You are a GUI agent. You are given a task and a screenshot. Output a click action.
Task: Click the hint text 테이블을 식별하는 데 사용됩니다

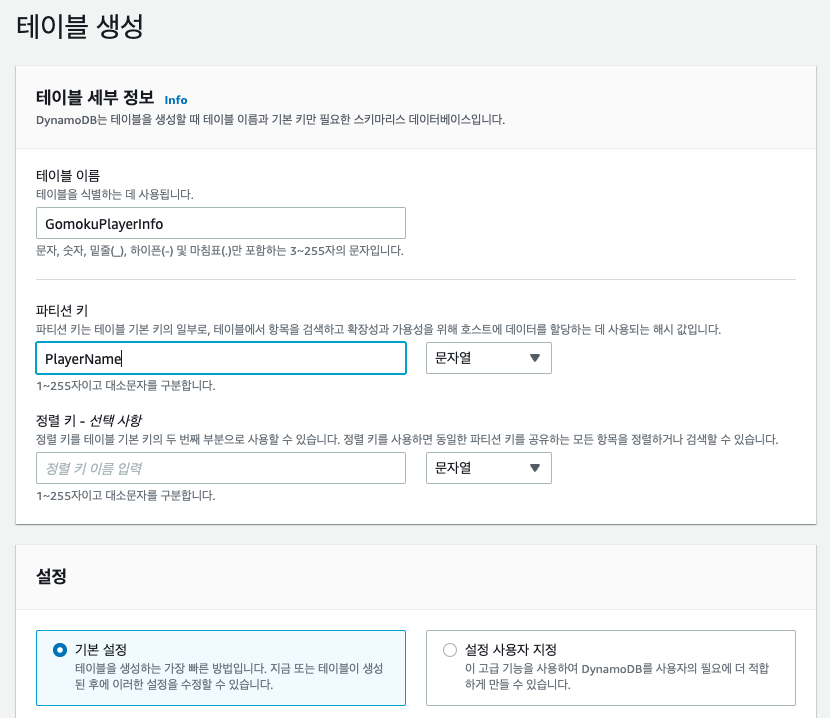pos(115,194)
